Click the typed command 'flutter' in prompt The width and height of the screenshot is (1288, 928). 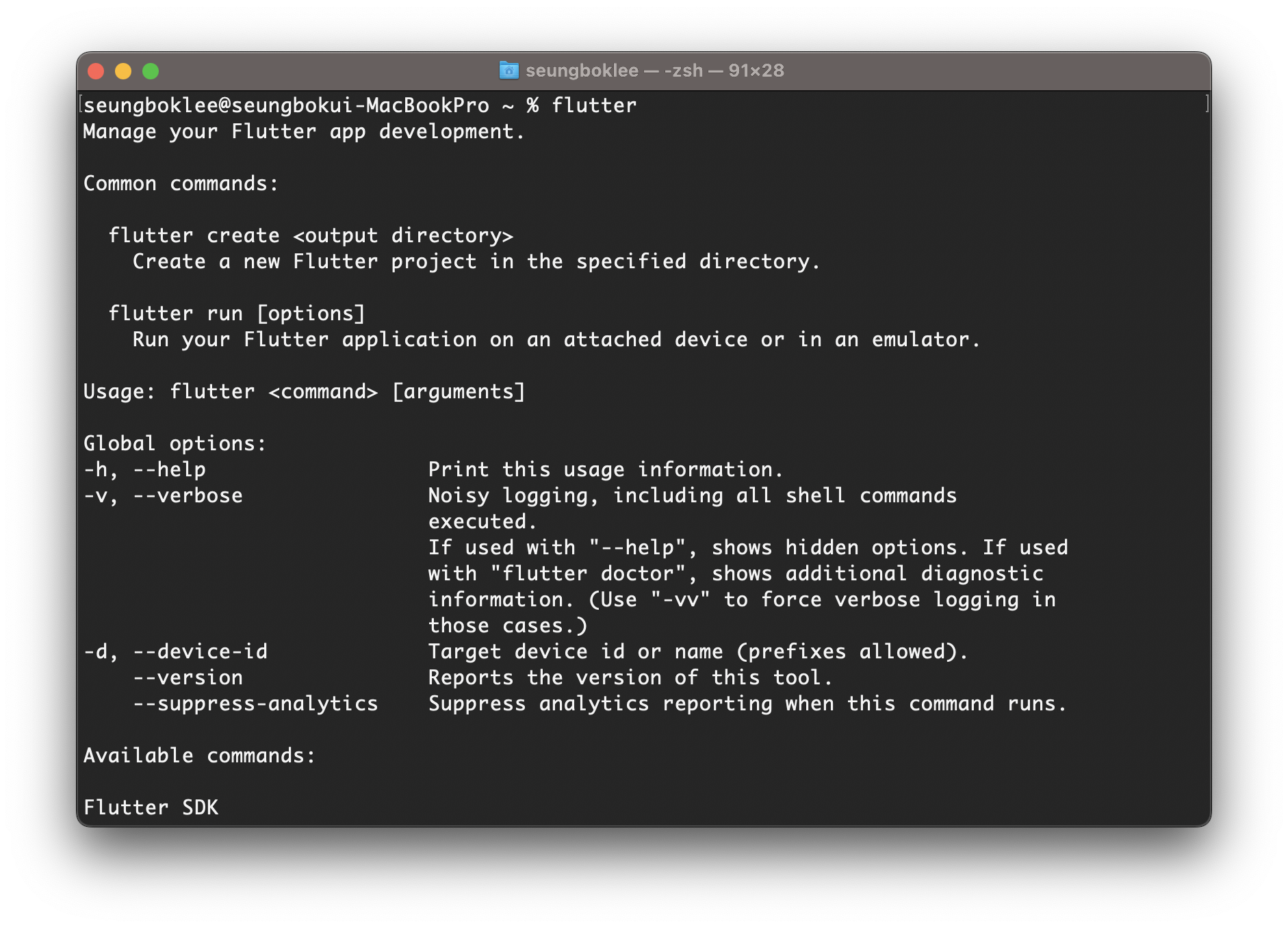(594, 105)
